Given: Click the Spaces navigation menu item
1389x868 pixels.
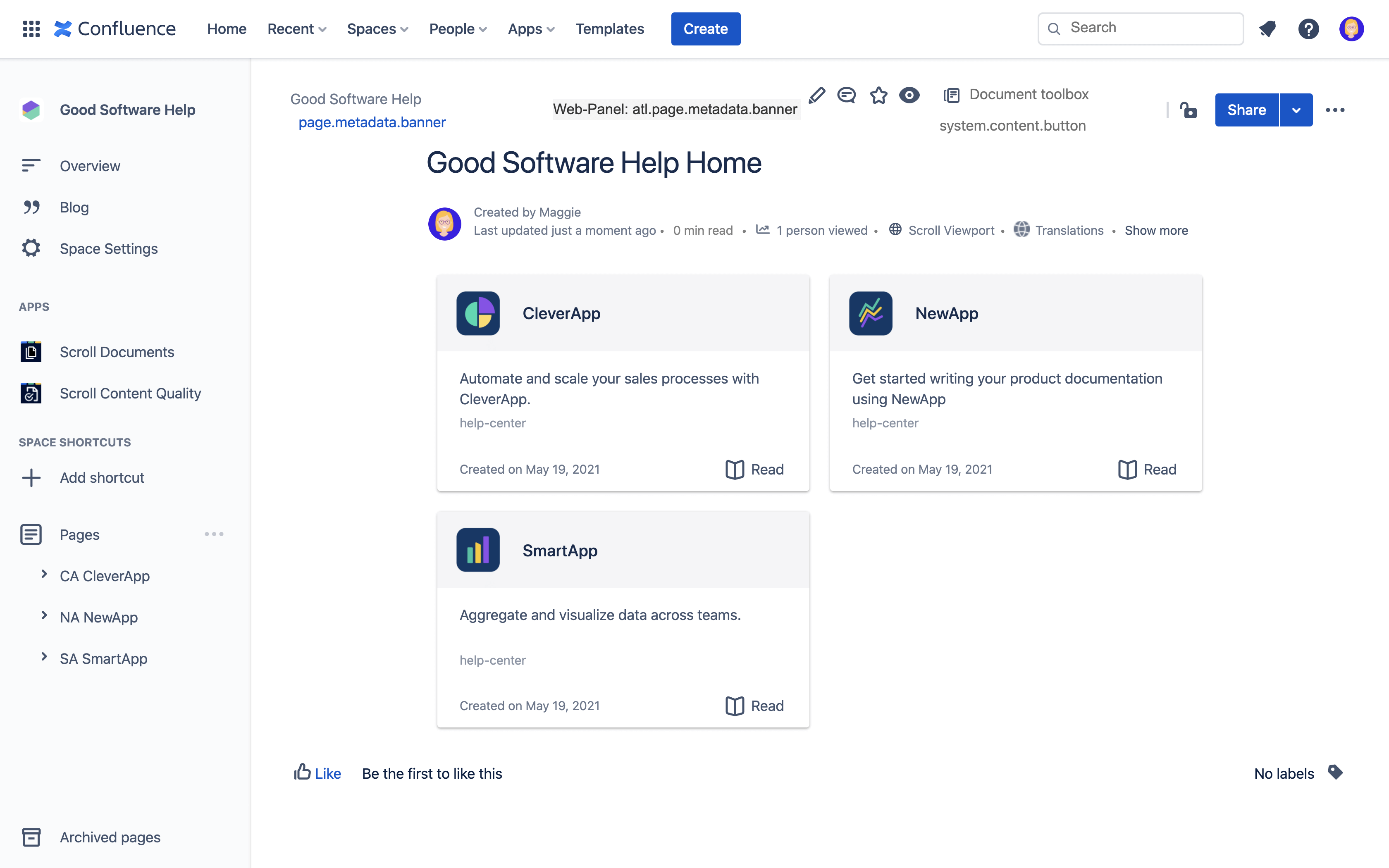Looking at the screenshot, I should coord(377,28).
